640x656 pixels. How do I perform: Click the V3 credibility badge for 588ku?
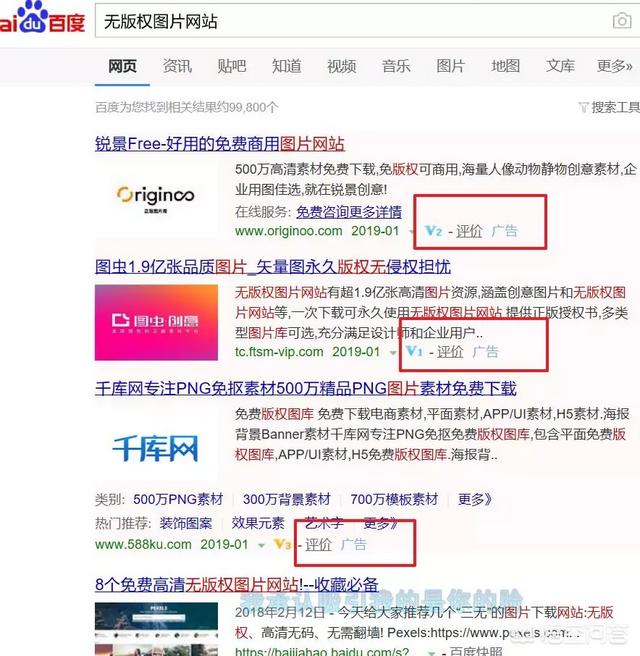point(282,544)
